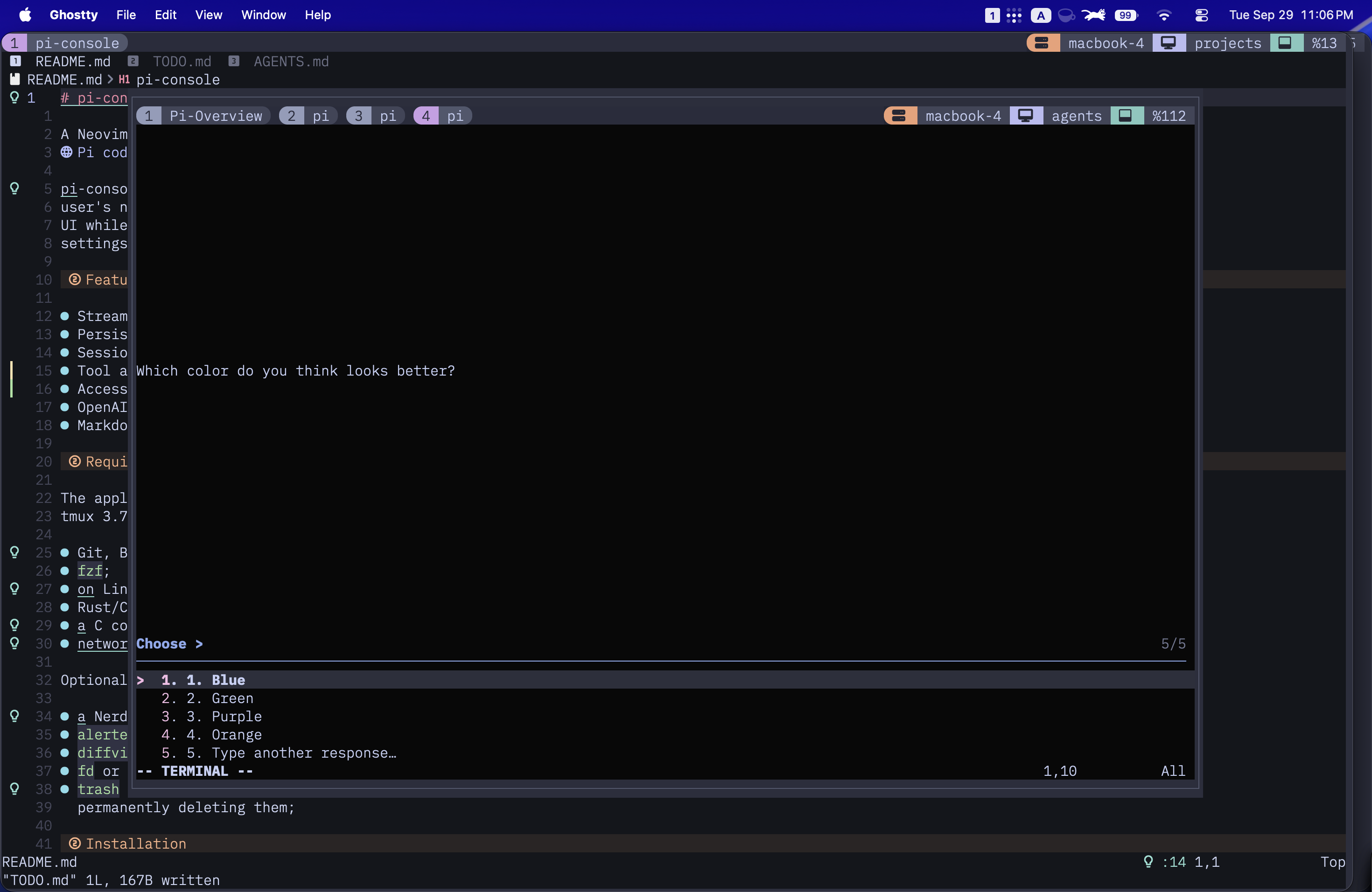Image resolution: width=1372 pixels, height=892 pixels.
Task: Click the Features heading icon
Action: click(74, 279)
